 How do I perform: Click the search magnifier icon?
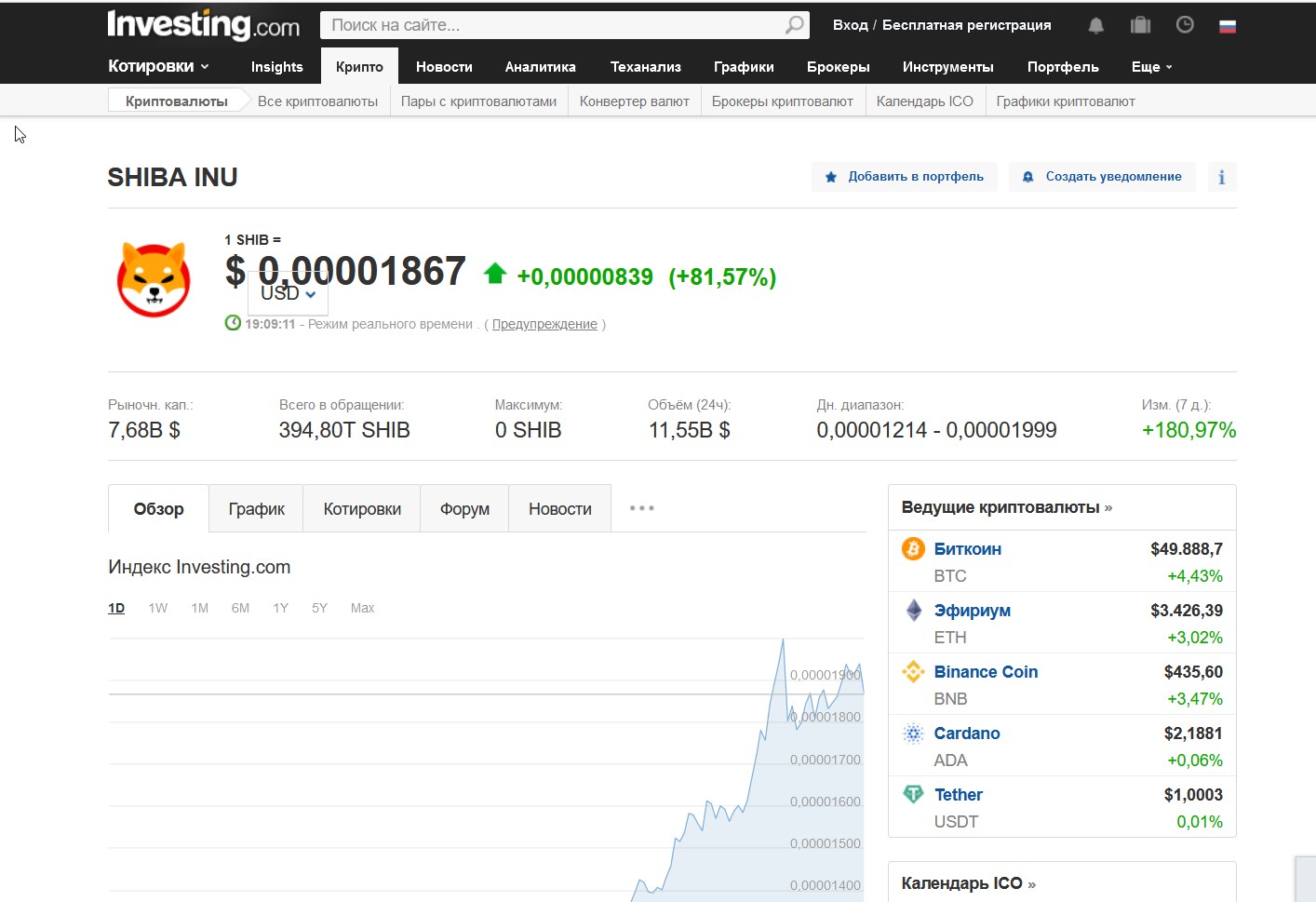[794, 25]
